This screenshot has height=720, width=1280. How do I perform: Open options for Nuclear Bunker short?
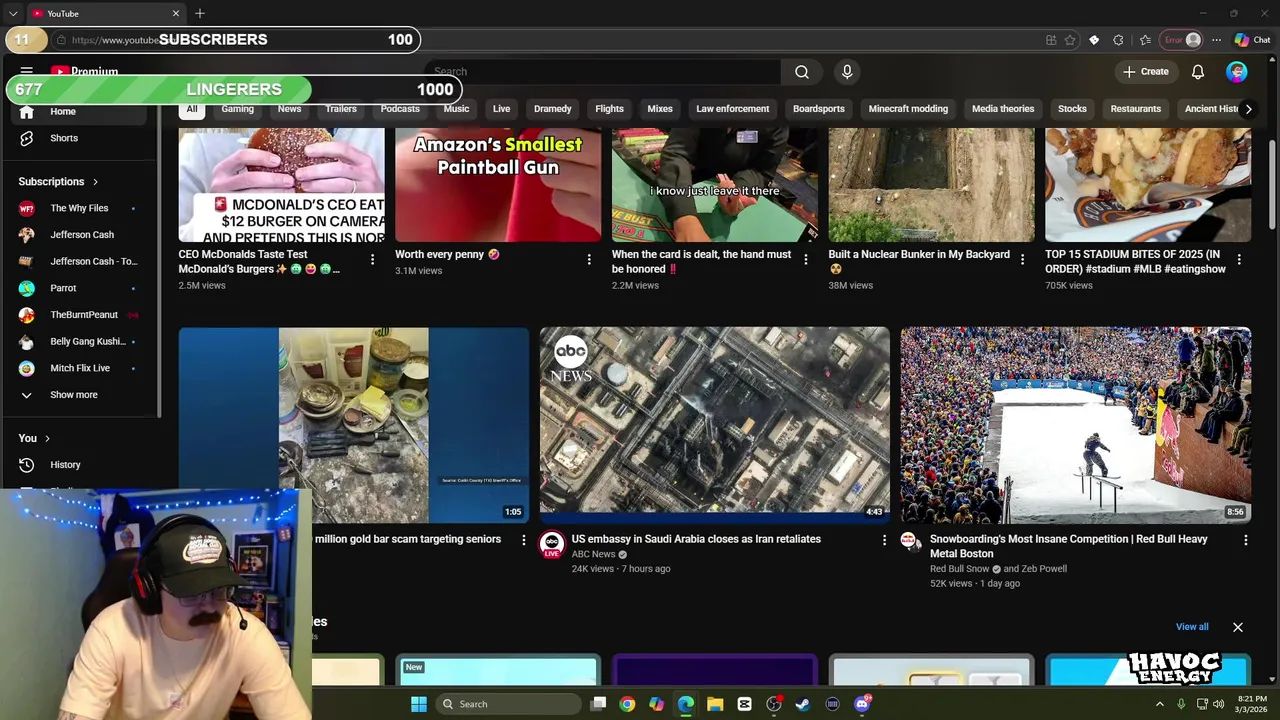point(1022,260)
